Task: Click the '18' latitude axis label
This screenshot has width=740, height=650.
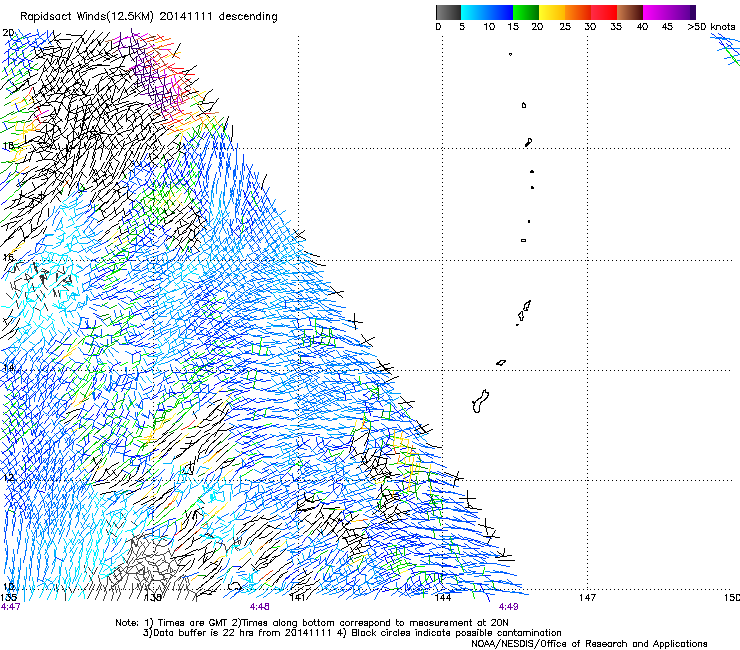Action: coord(8,145)
